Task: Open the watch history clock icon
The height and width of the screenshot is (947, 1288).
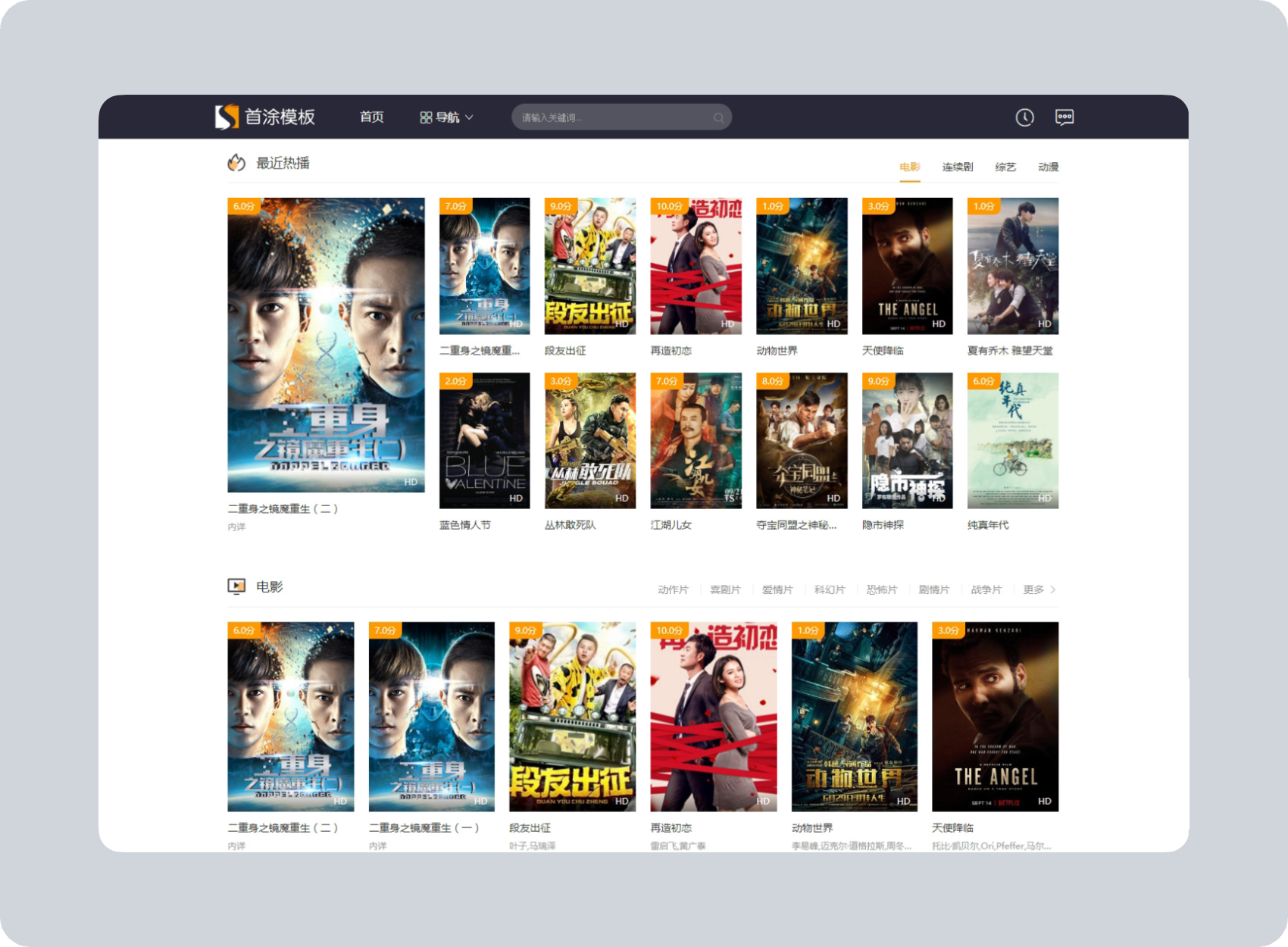Action: [x=1024, y=117]
